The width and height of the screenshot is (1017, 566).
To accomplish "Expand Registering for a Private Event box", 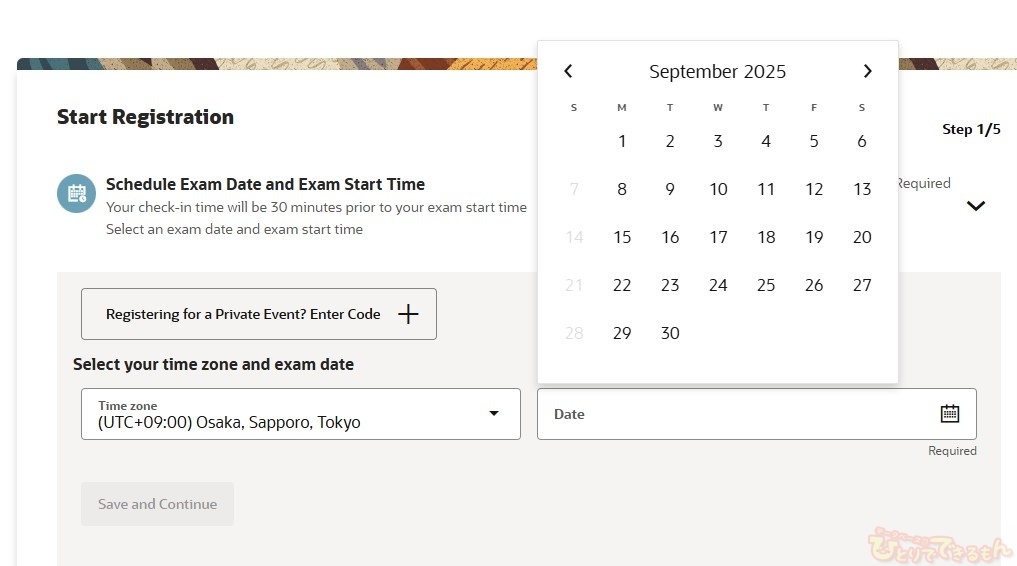I will 259,314.
